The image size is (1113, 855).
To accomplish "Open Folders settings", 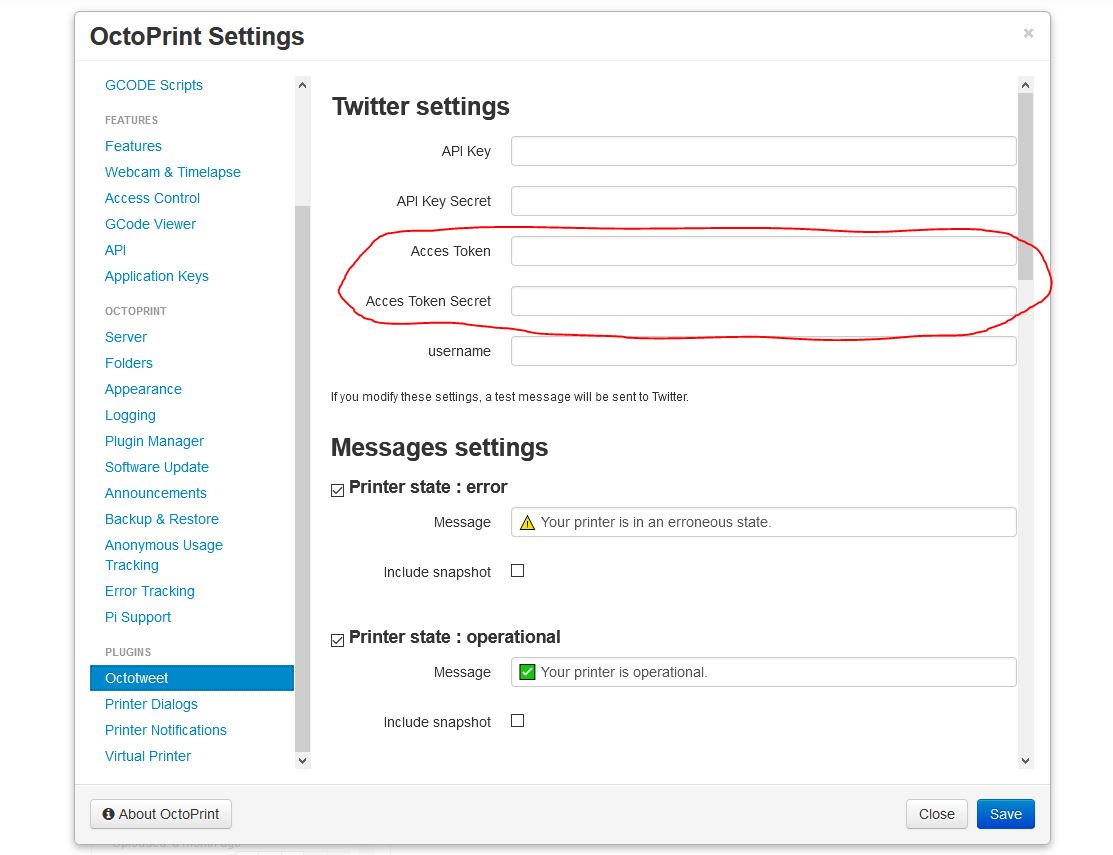I will click(128, 363).
